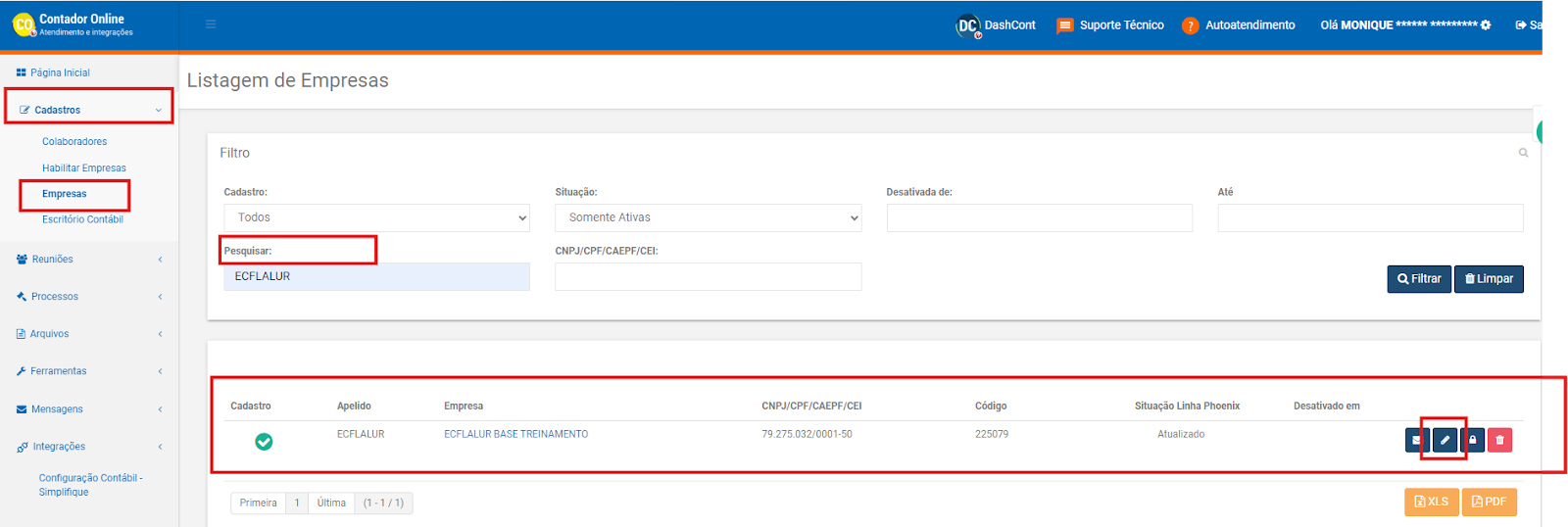
Task: Export list with PDF button
Action: [1490, 502]
